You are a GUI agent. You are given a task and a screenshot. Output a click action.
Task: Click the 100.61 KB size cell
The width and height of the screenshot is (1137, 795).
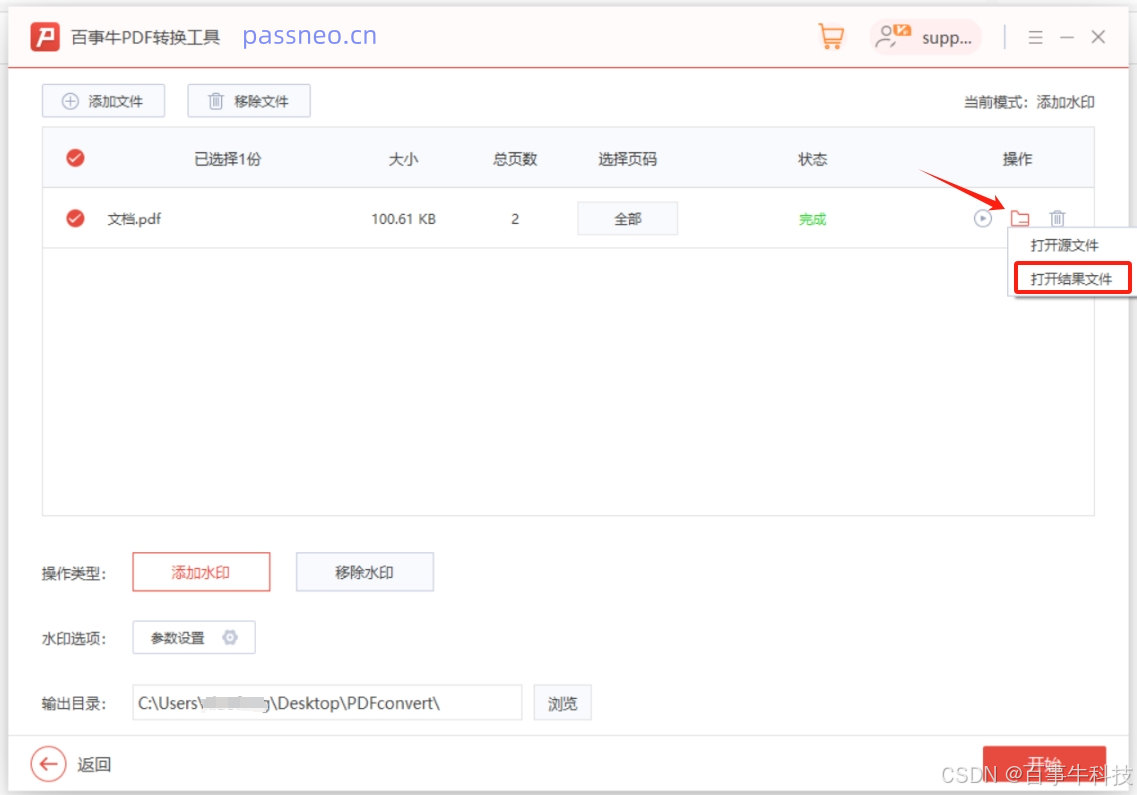click(403, 219)
